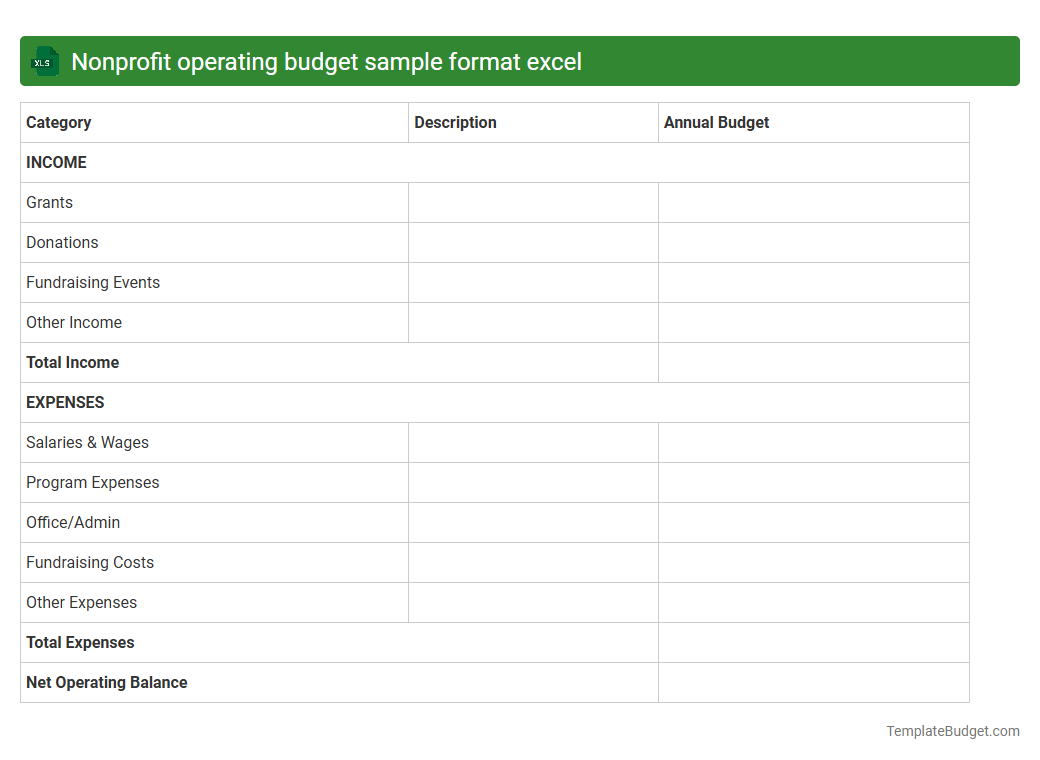Click the Total Income label
This screenshot has height=760, width=1040.
click(x=72, y=362)
